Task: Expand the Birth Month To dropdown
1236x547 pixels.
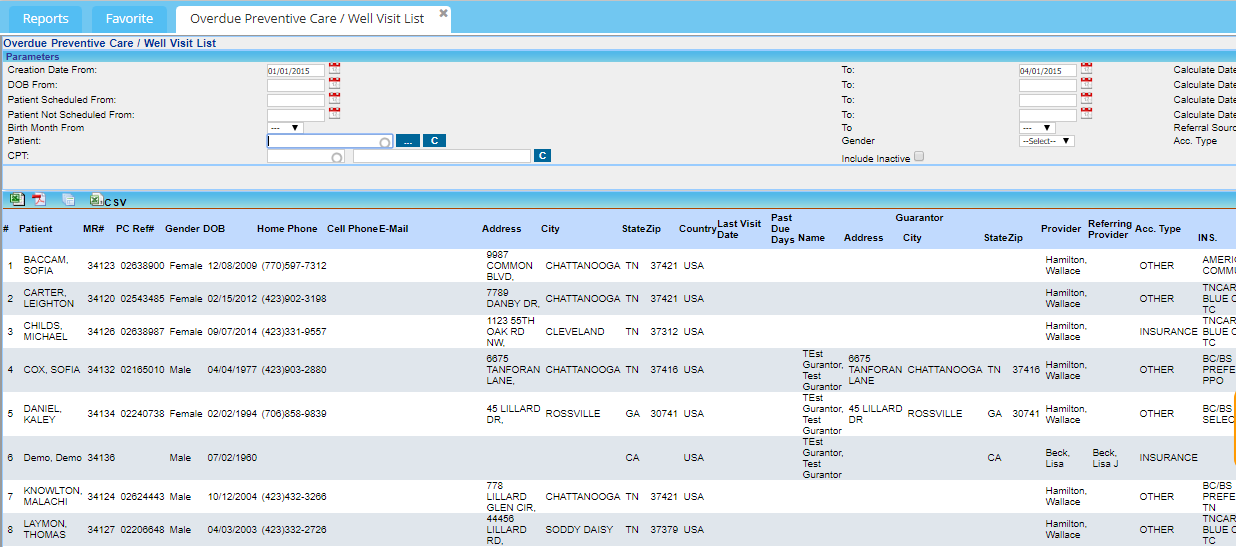Action: tap(1037, 128)
